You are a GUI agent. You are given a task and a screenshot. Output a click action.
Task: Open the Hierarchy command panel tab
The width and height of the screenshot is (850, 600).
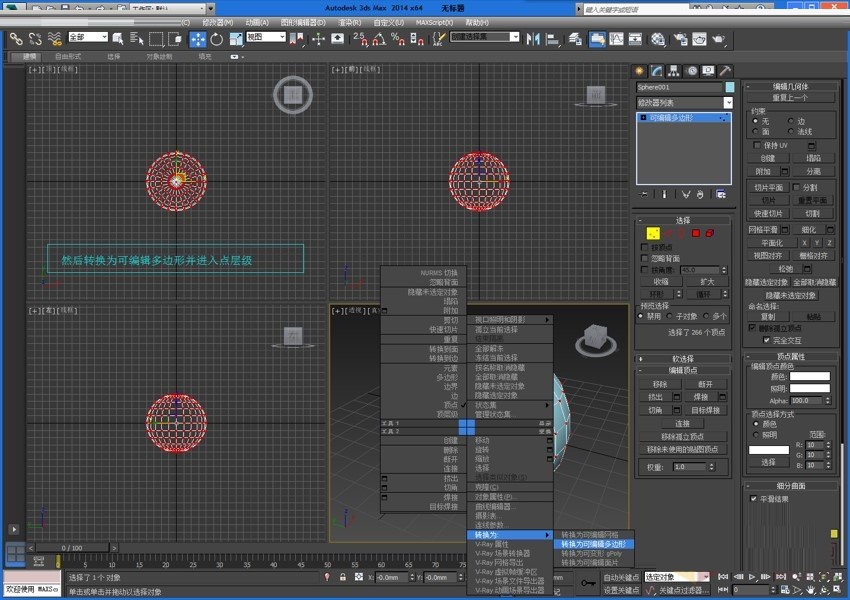674,71
